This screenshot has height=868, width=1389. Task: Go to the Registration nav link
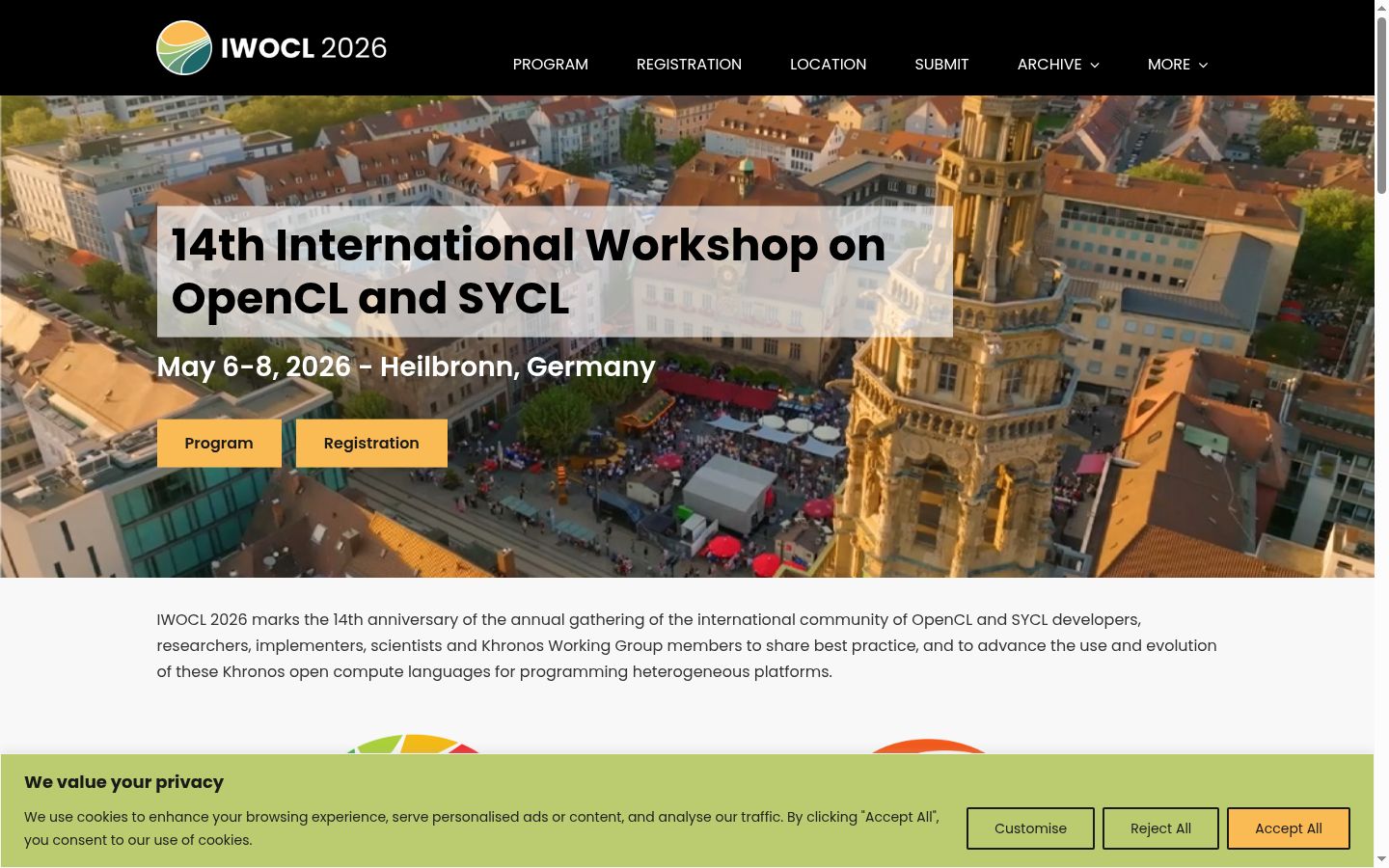point(689,65)
